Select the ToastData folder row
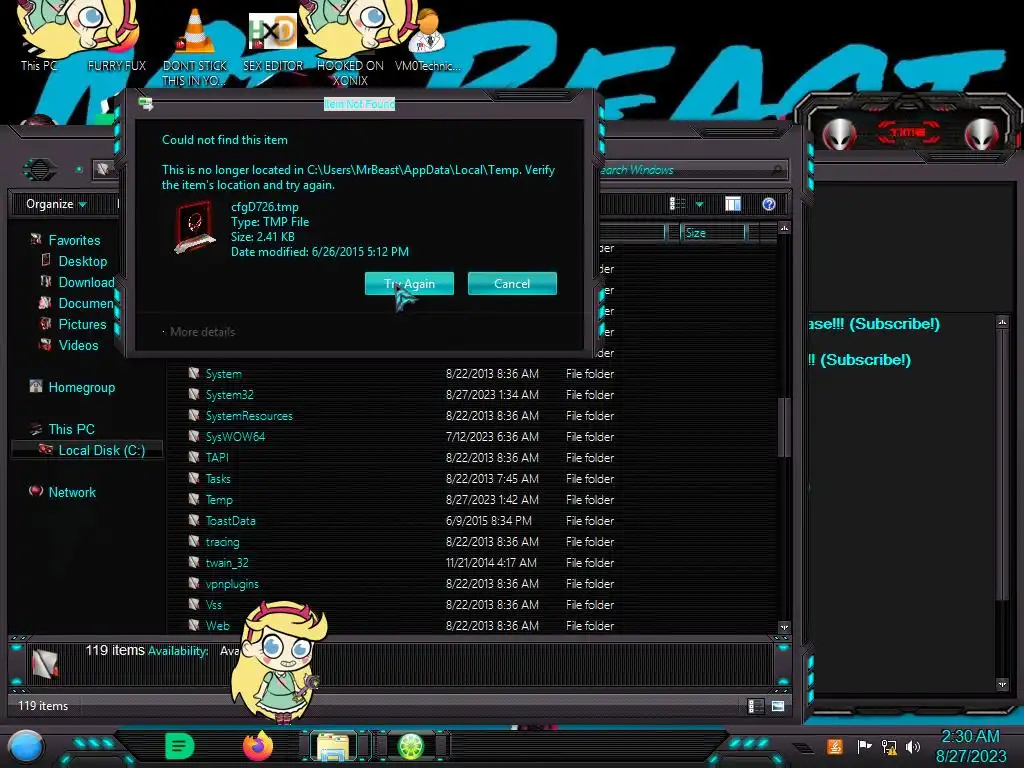1024x768 pixels. click(x=472, y=520)
